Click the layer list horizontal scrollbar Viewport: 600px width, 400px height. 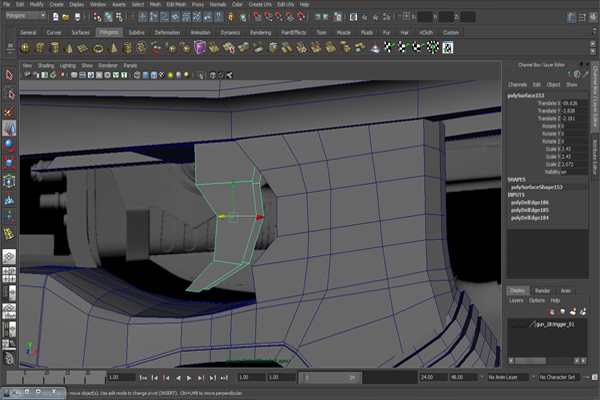(530, 361)
